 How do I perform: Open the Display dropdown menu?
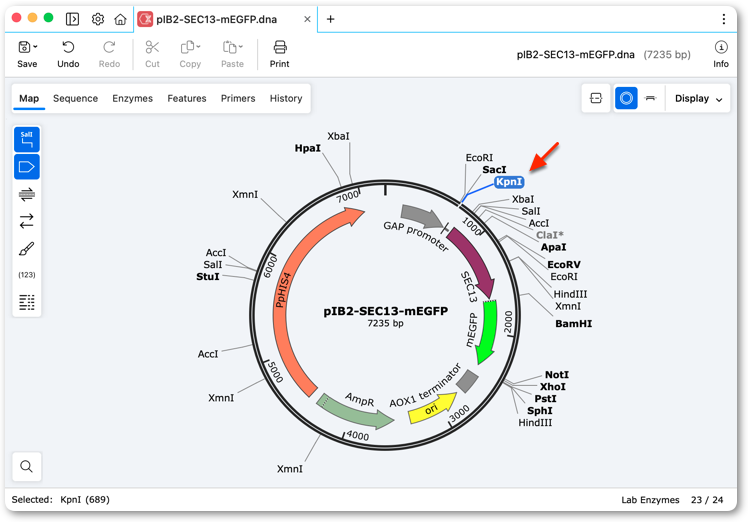pos(698,98)
